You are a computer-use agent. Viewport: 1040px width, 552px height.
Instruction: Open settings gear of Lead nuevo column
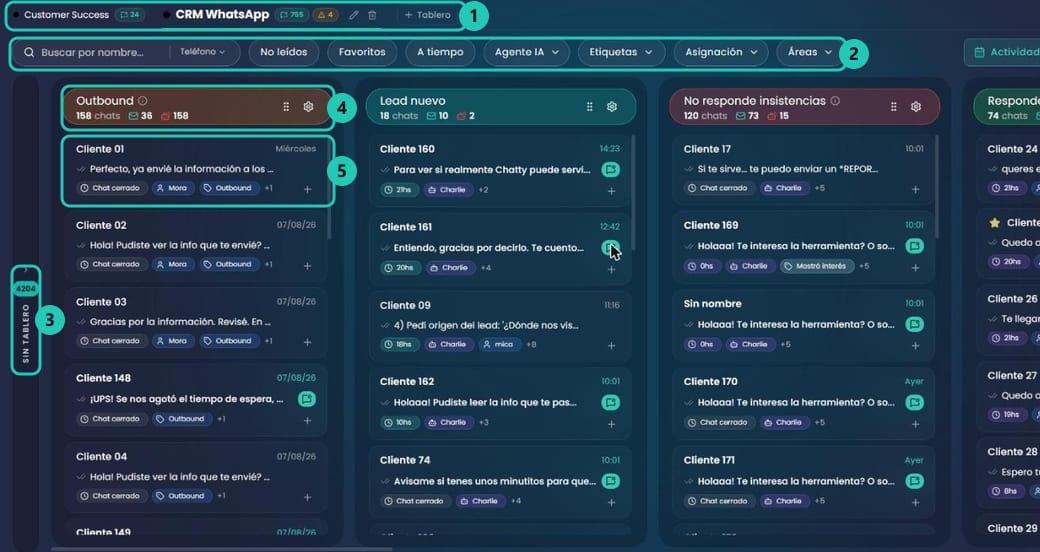pos(612,106)
